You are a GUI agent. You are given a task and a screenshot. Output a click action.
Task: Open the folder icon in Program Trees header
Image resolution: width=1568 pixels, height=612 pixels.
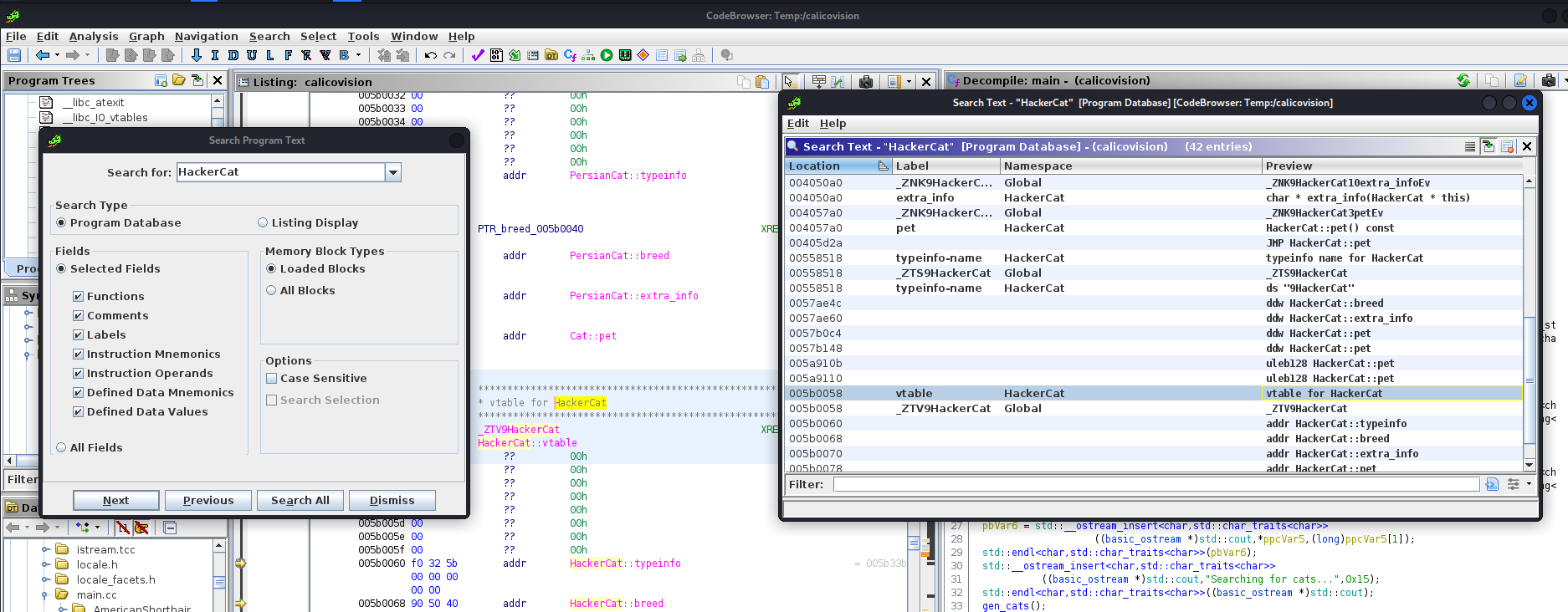179,80
